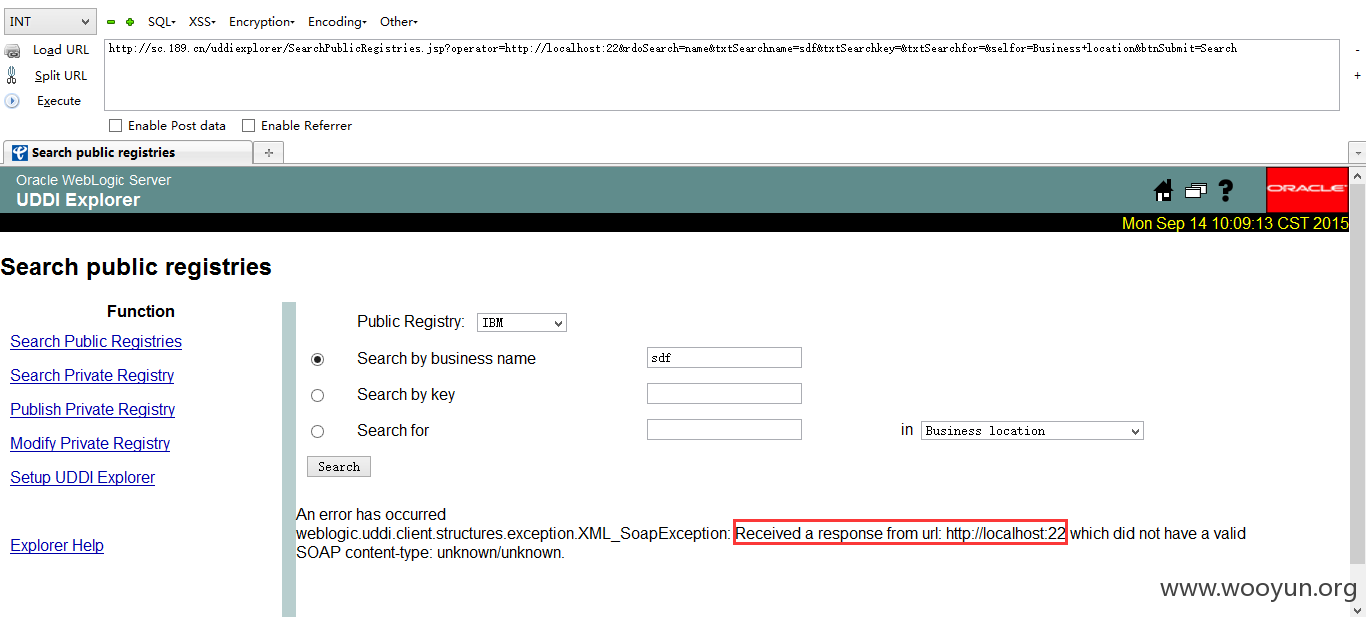Open Setup UDDI Explorer link
This screenshot has width=1366, height=617.
click(83, 478)
